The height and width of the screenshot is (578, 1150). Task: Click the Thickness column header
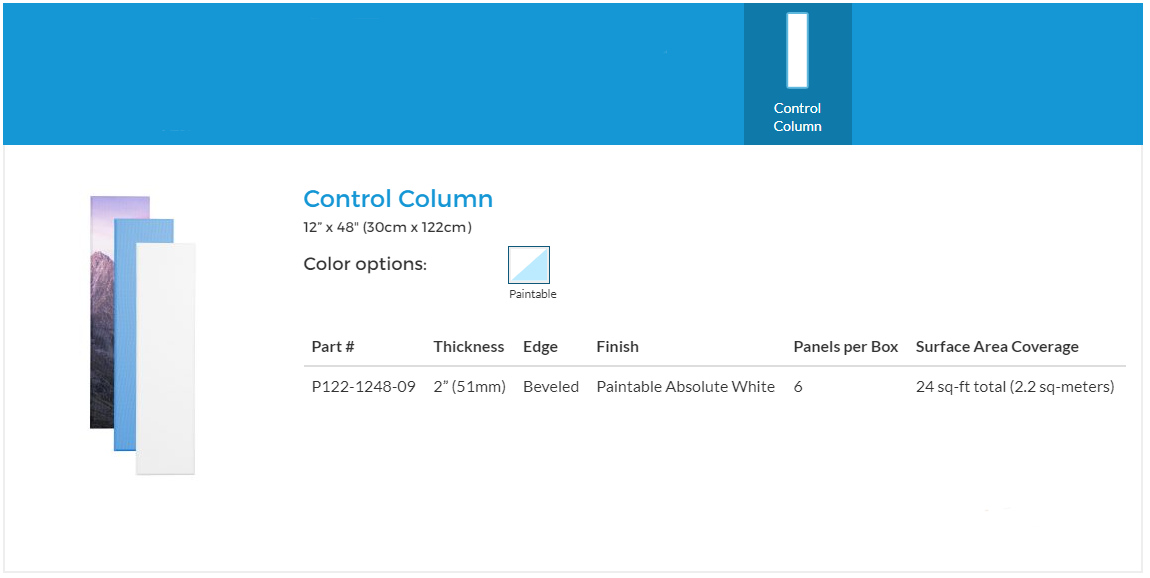pyautogui.click(x=469, y=347)
